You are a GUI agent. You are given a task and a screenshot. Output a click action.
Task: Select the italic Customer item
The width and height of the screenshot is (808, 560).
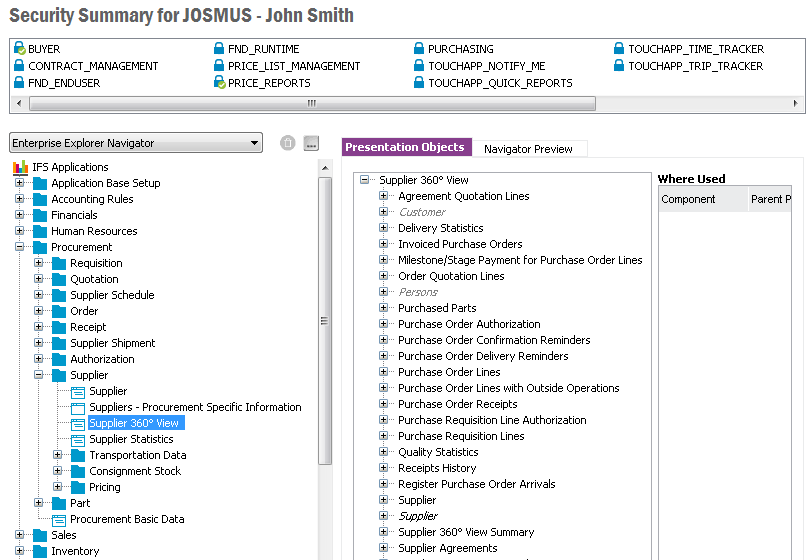(422, 212)
